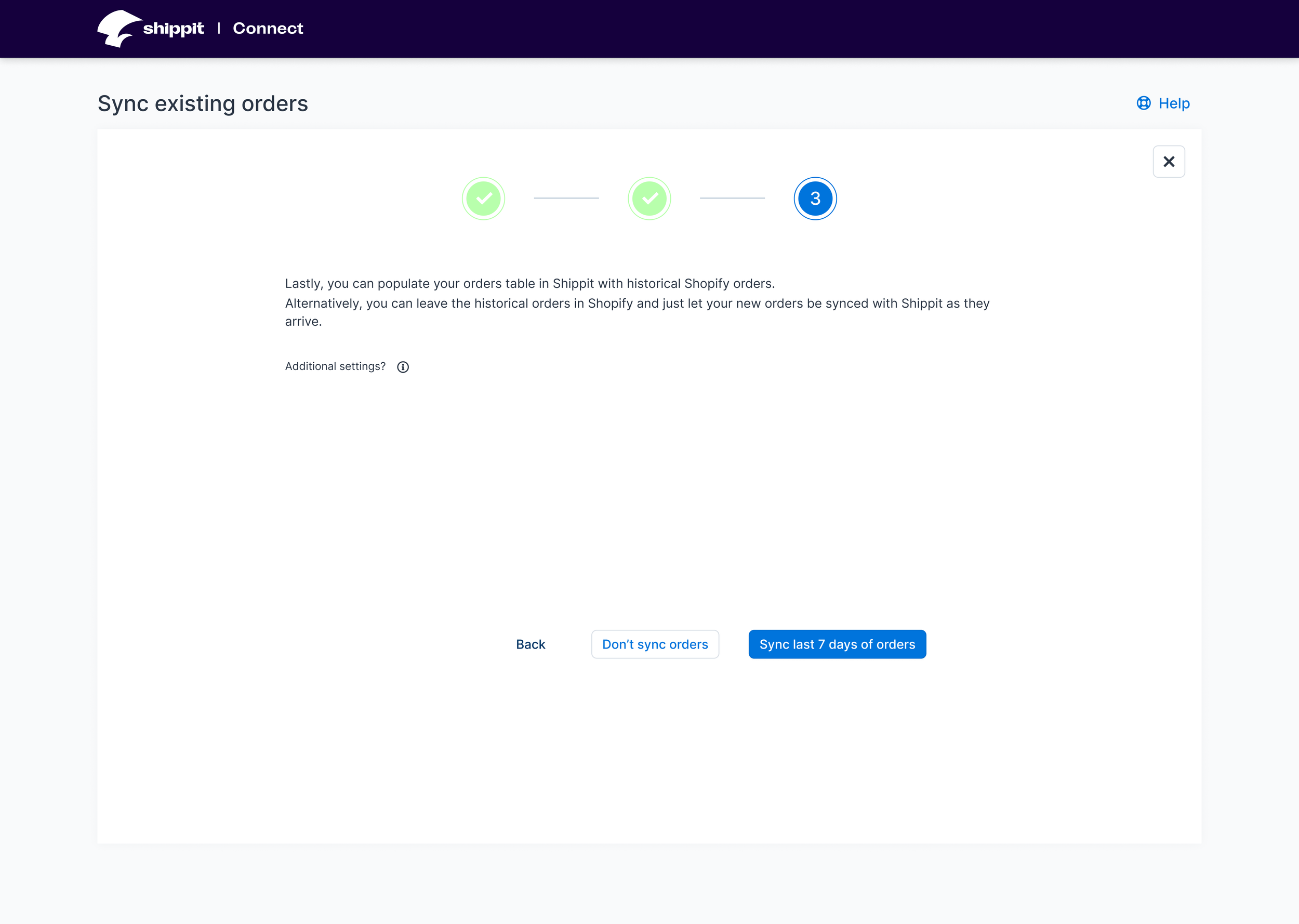
Task: Click Sync last 7 days of orders
Action: click(x=837, y=644)
